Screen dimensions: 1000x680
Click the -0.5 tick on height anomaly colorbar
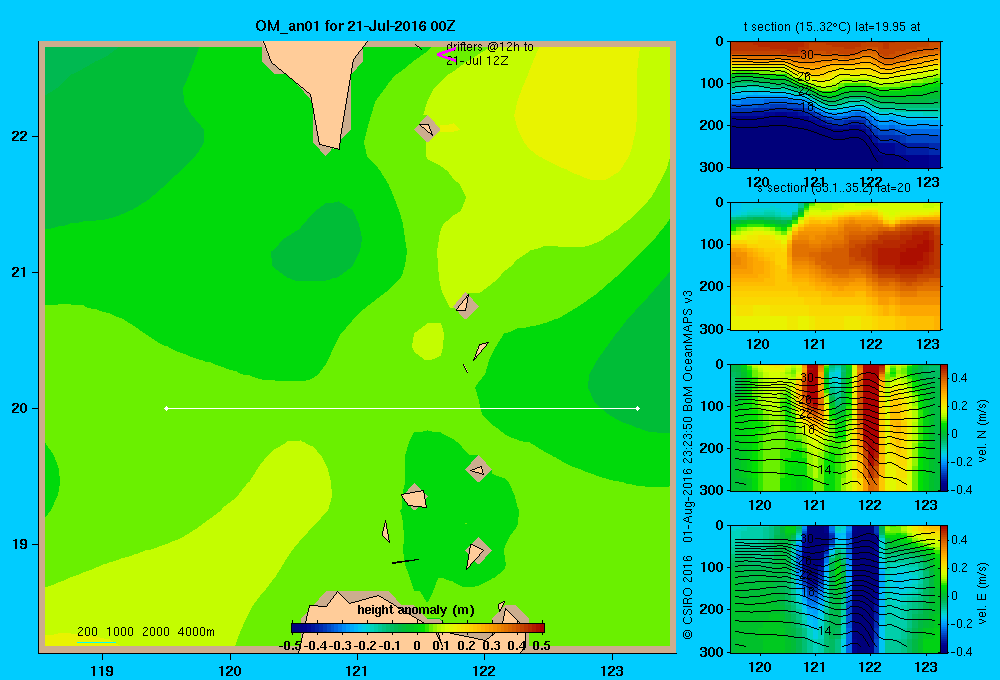(290, 646)
